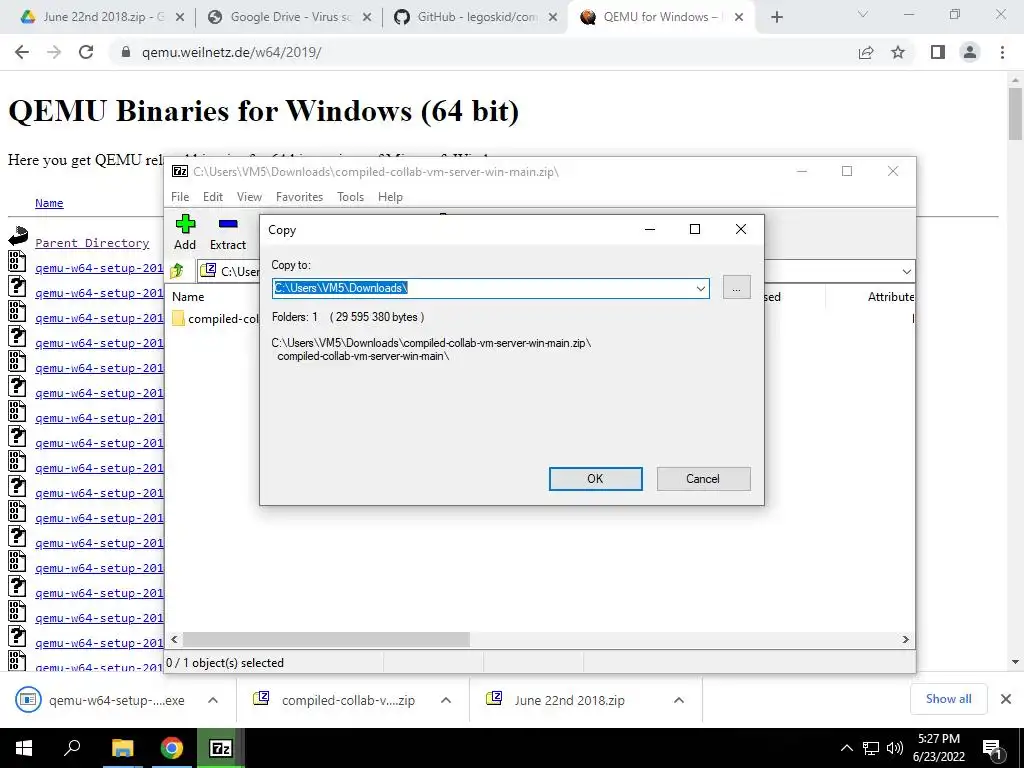1024x768 pixels.
Task: Close the QEMU for Windows tab
Action: pos(739,18)
